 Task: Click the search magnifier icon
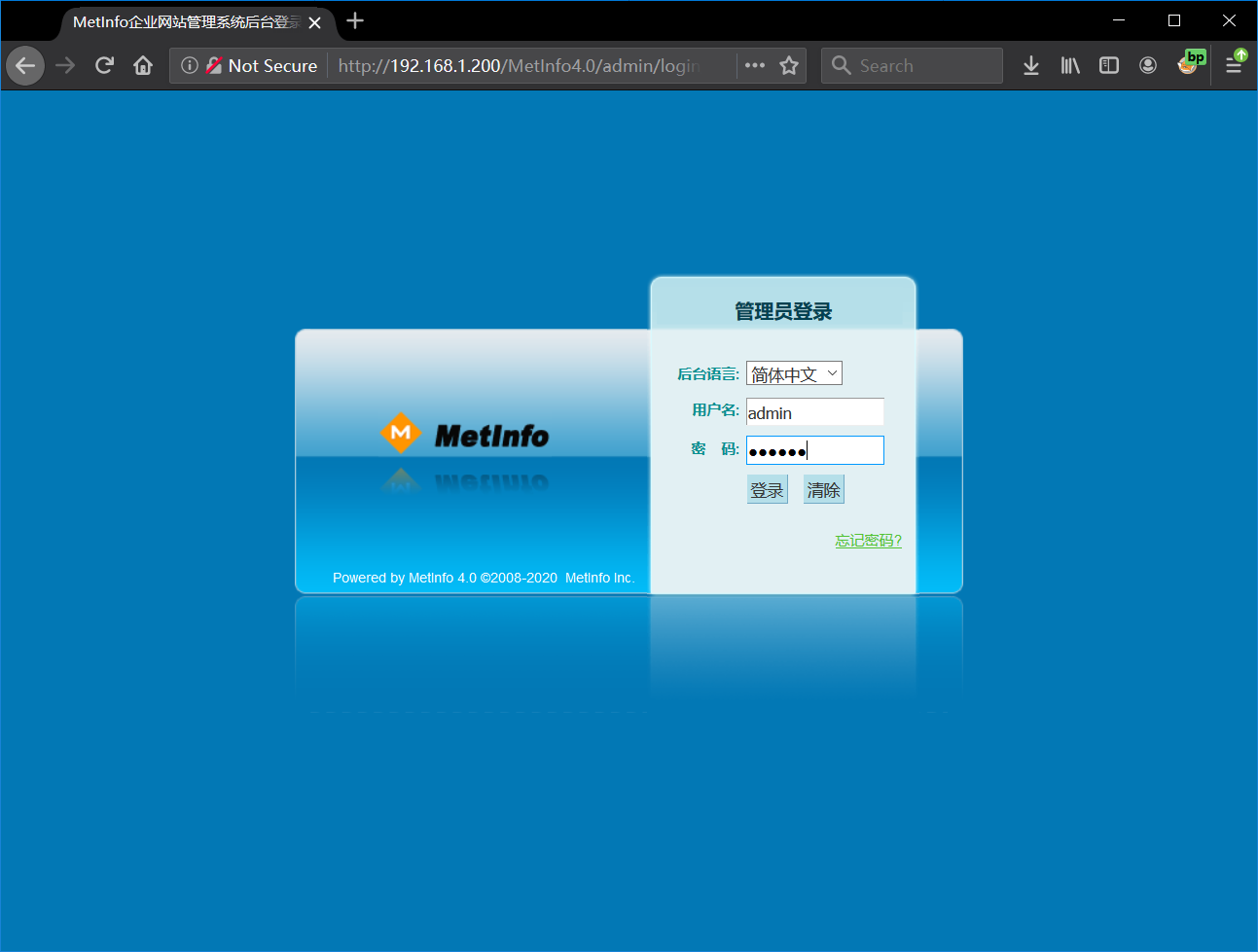(x=842, y=65)
